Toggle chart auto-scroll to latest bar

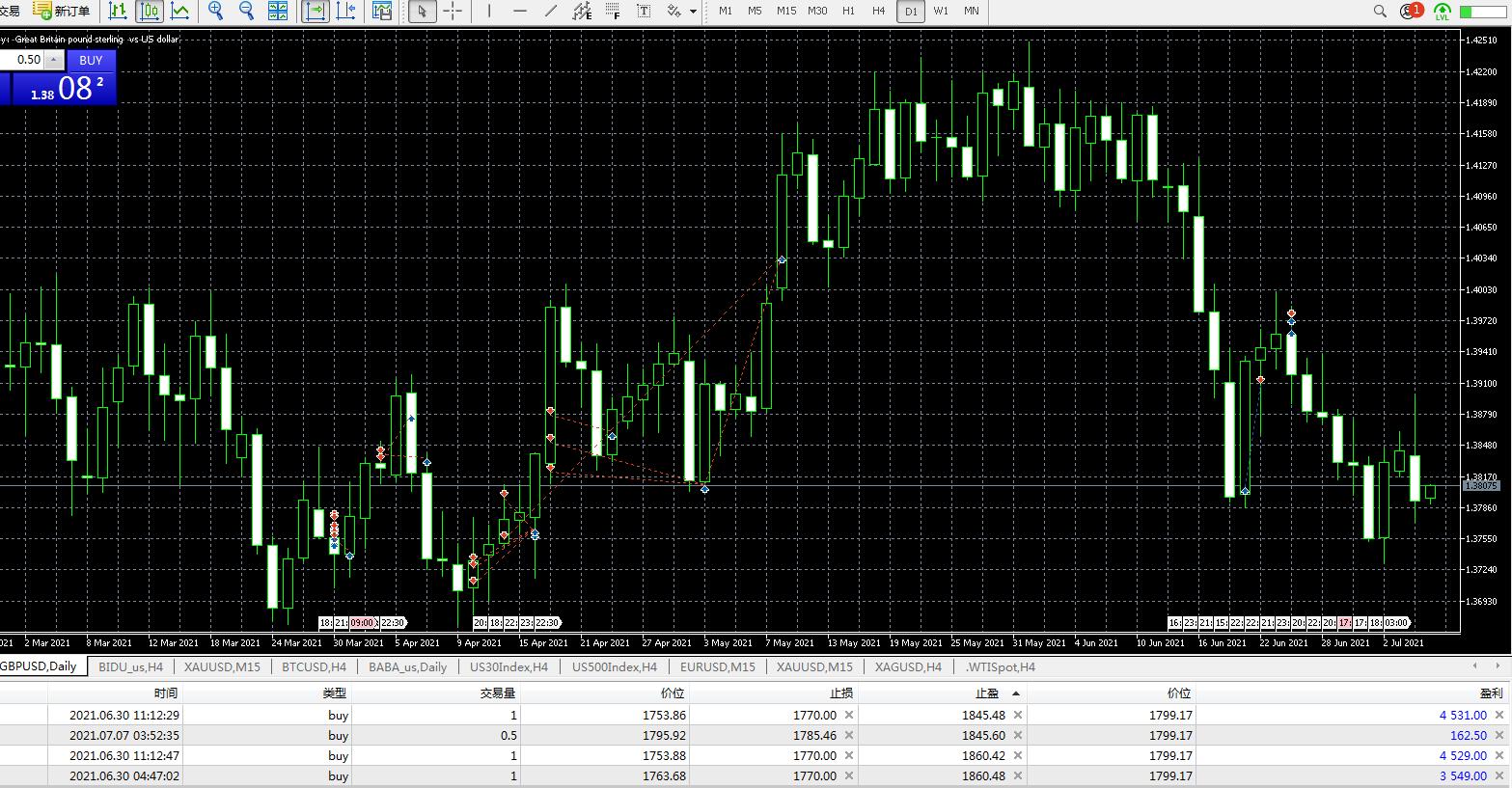(x=316, y=11)
